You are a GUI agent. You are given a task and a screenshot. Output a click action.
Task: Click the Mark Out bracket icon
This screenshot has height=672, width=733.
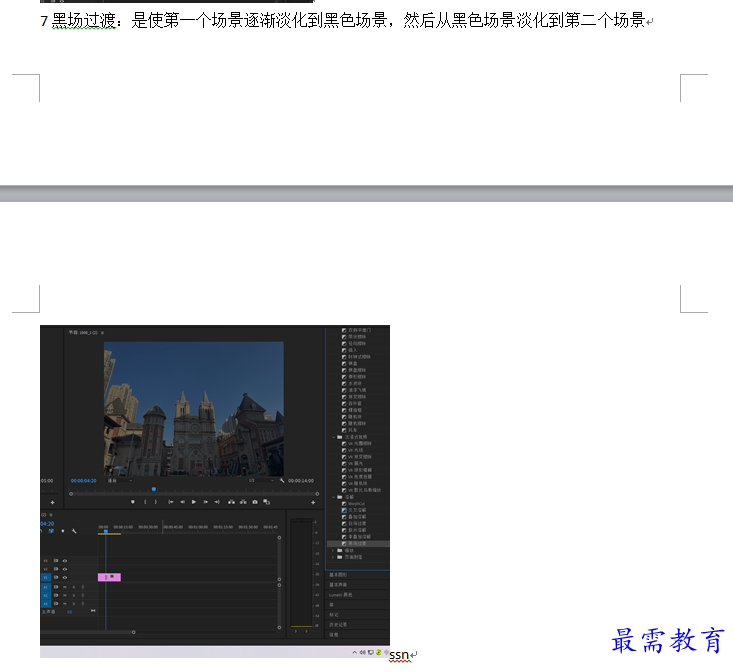tap(156, 502)
